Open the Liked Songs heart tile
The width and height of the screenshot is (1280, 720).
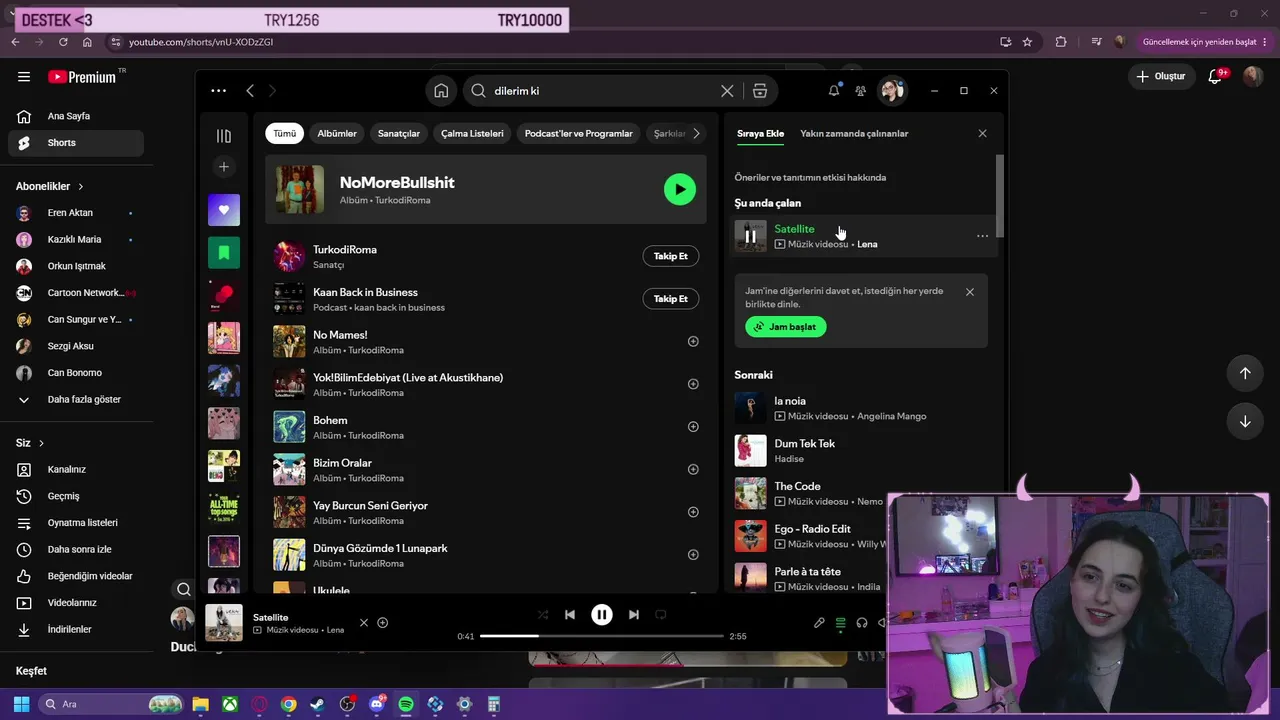pos(224,210)
